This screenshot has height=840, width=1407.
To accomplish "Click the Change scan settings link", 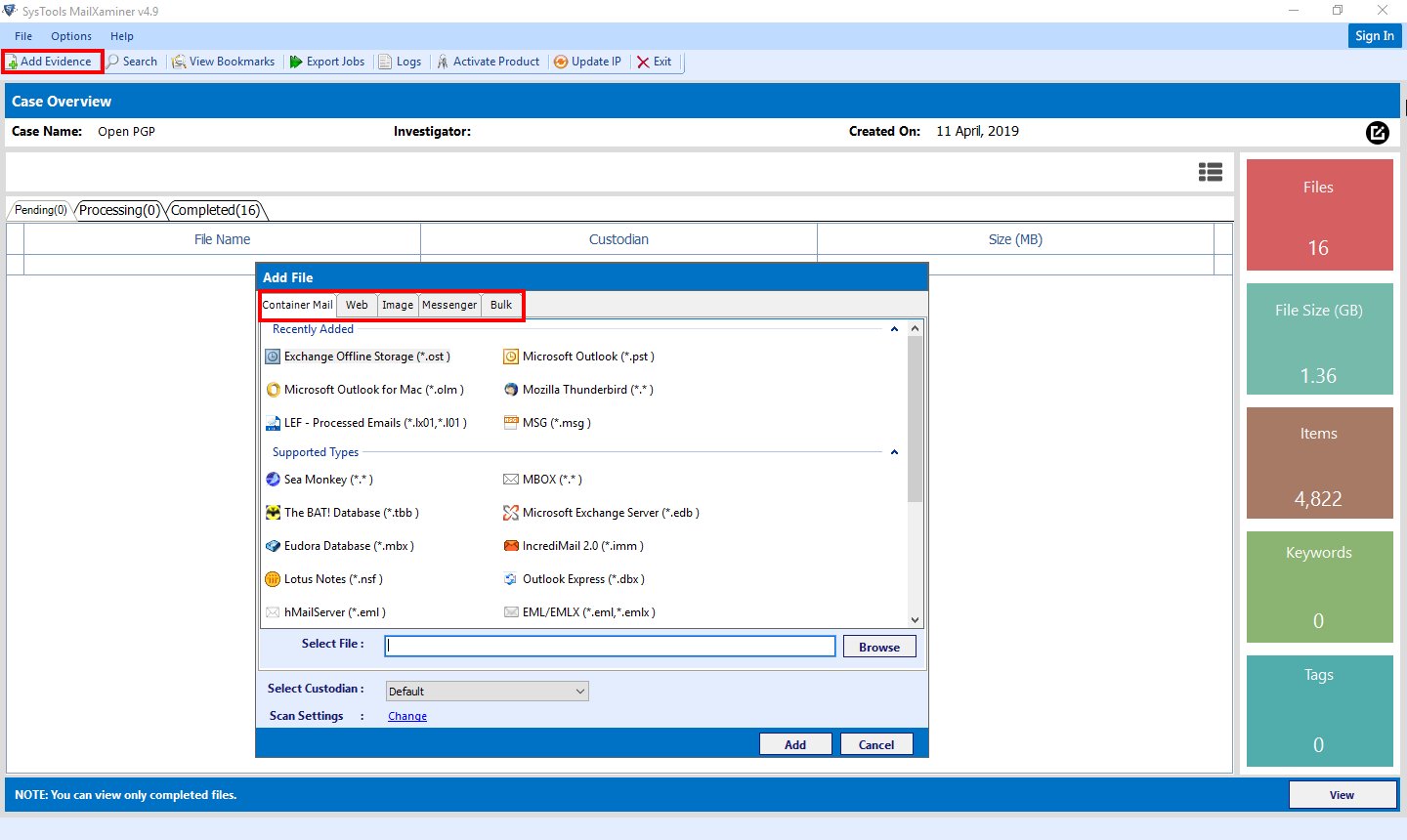I will pos(407,716).
